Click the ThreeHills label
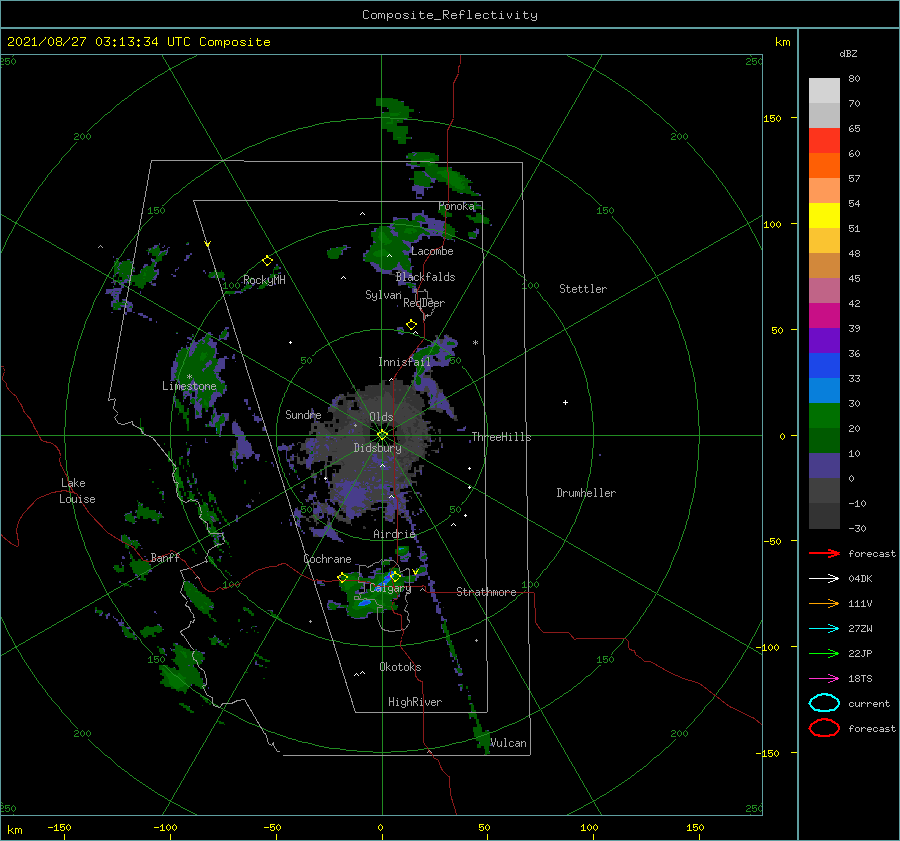This screenshot has width=900, height=841. point(502,437)
